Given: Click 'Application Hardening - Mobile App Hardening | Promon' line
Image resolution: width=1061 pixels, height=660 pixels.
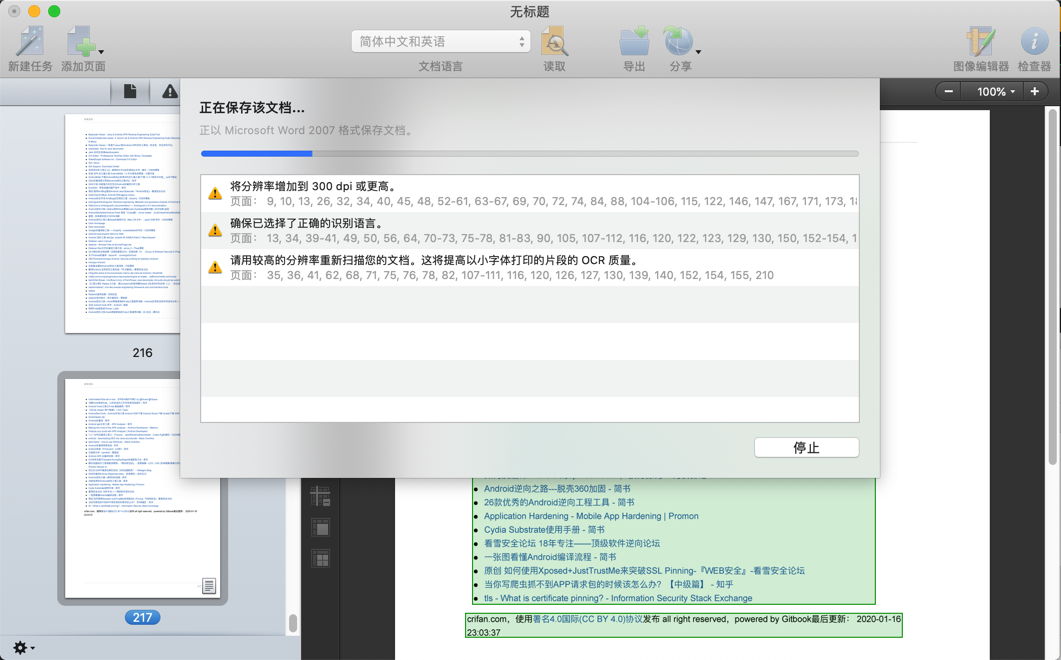Looking at the screenshot, I should pos(591,516).
